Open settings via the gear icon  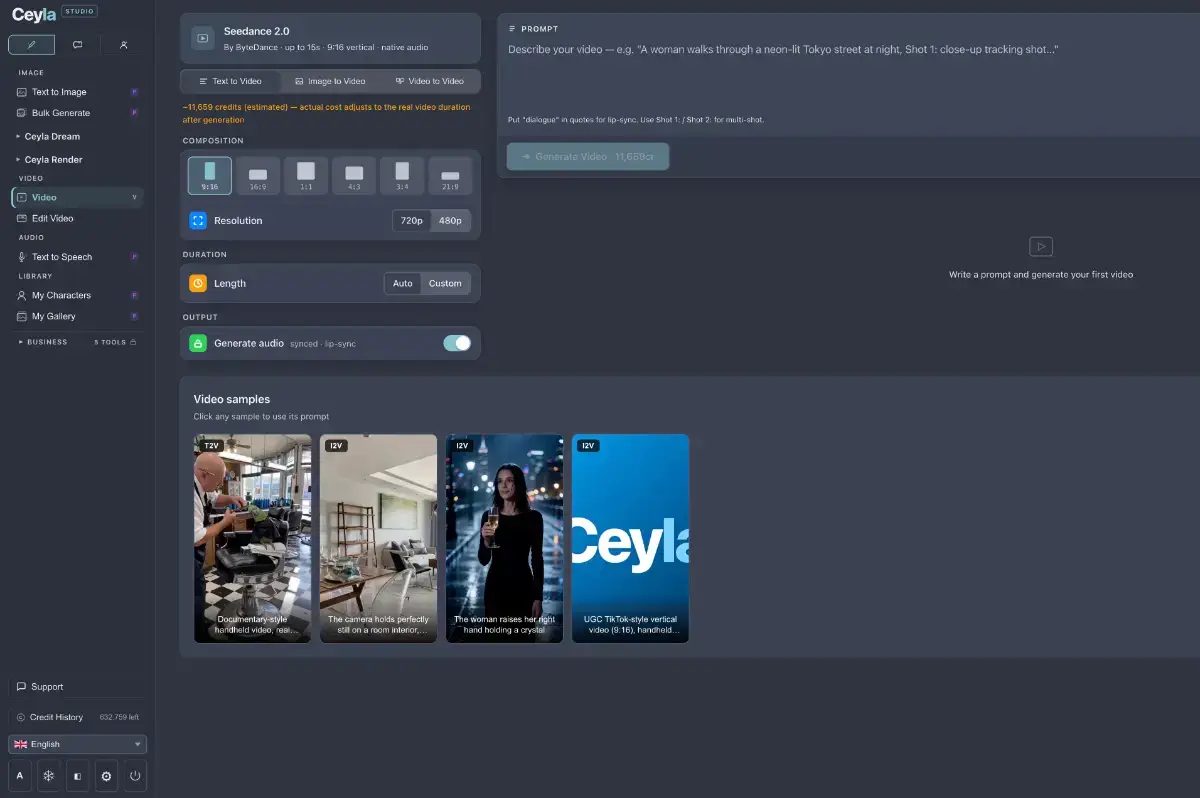tap(106, 776)
